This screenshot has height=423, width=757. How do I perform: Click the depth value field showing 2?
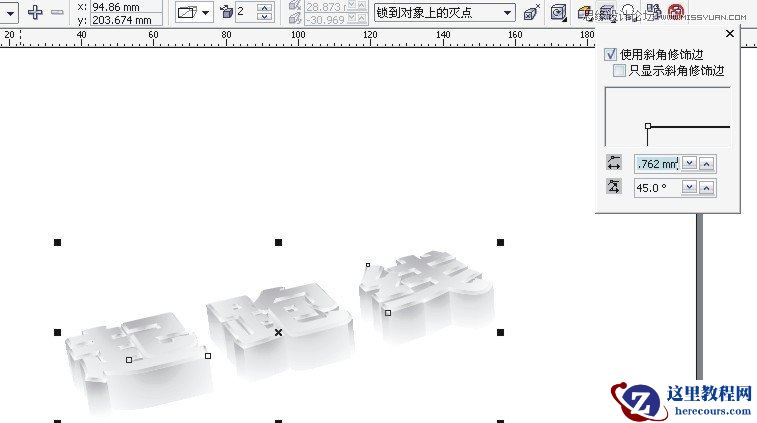point(246,12)
